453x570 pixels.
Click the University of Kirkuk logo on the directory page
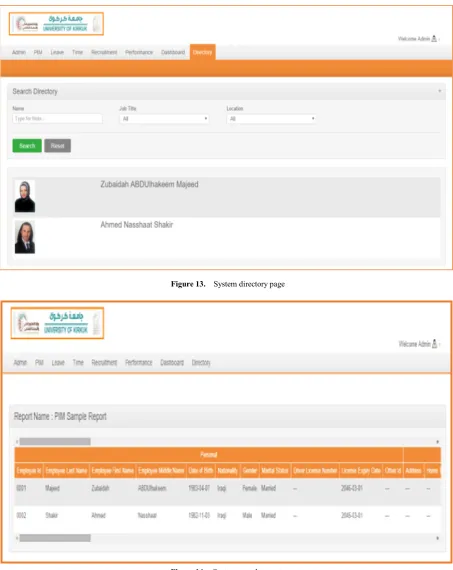coord(56,24)
